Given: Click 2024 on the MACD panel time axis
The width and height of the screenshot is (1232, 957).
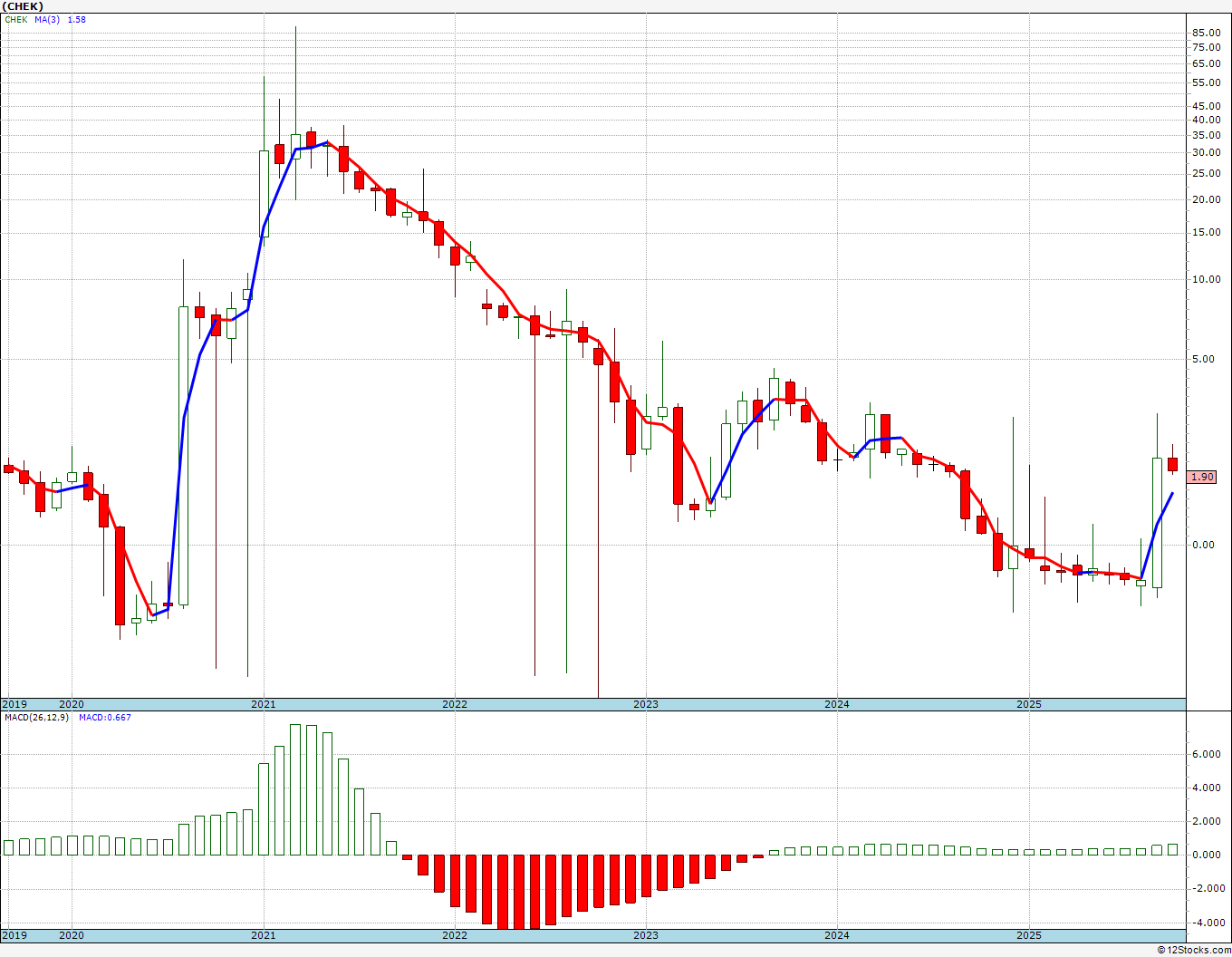Looking at the screenshot, I should coord(836,935).
